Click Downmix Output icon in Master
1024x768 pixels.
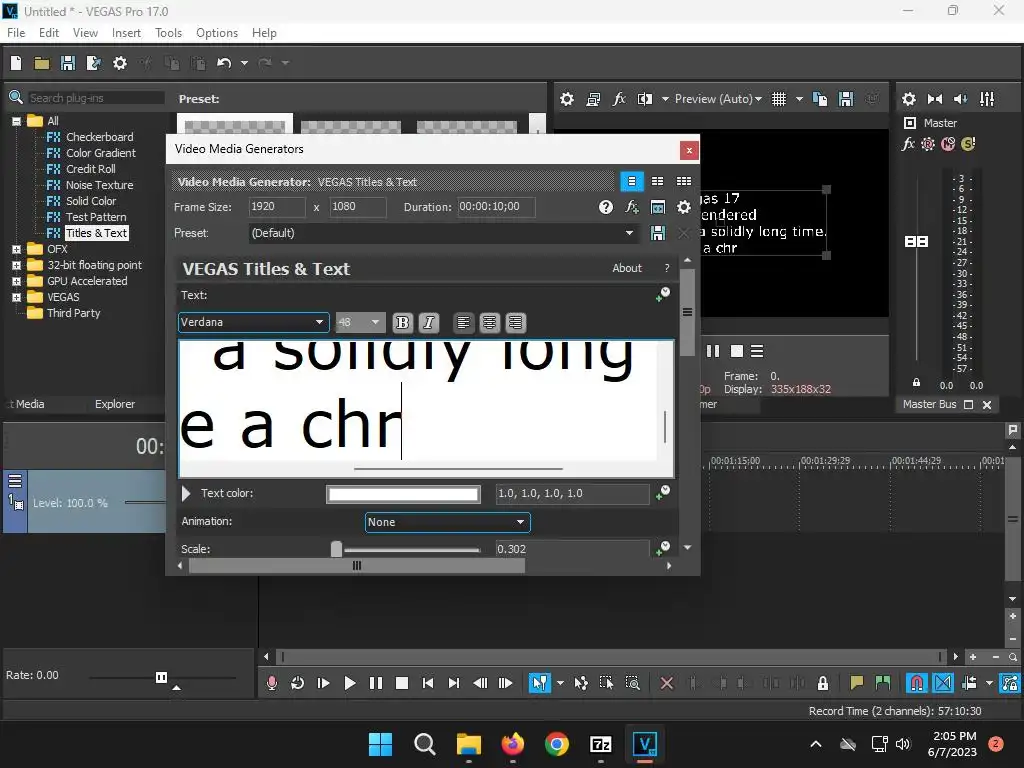[935, 99]
